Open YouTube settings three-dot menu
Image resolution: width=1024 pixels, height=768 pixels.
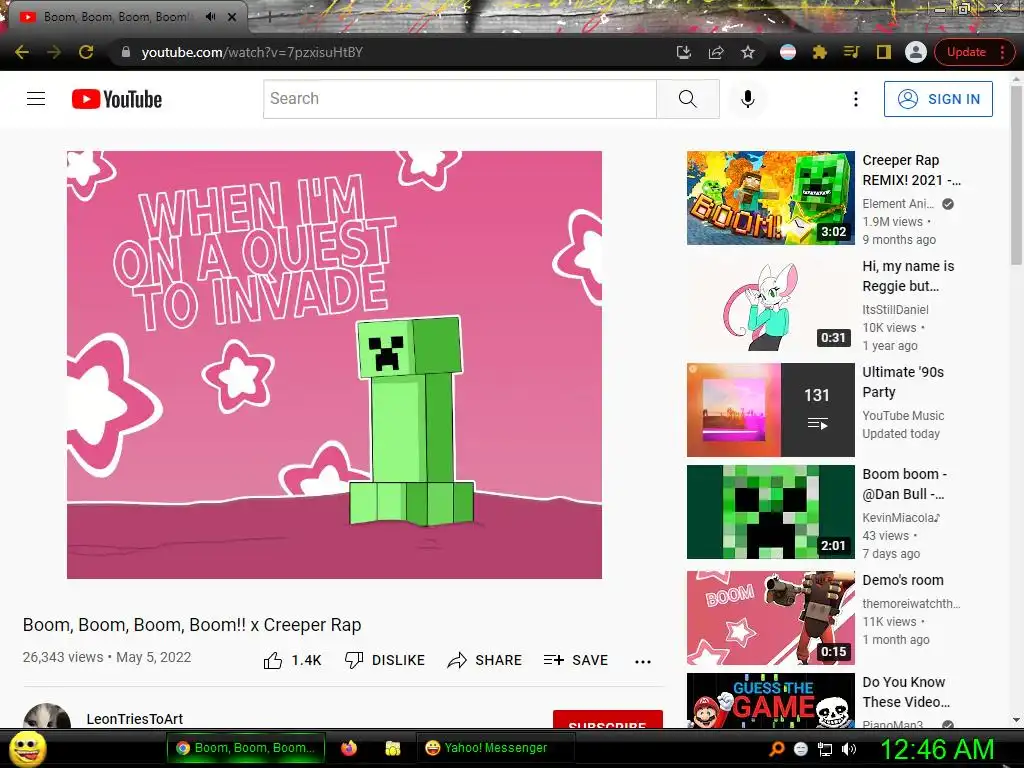[856, 99]
